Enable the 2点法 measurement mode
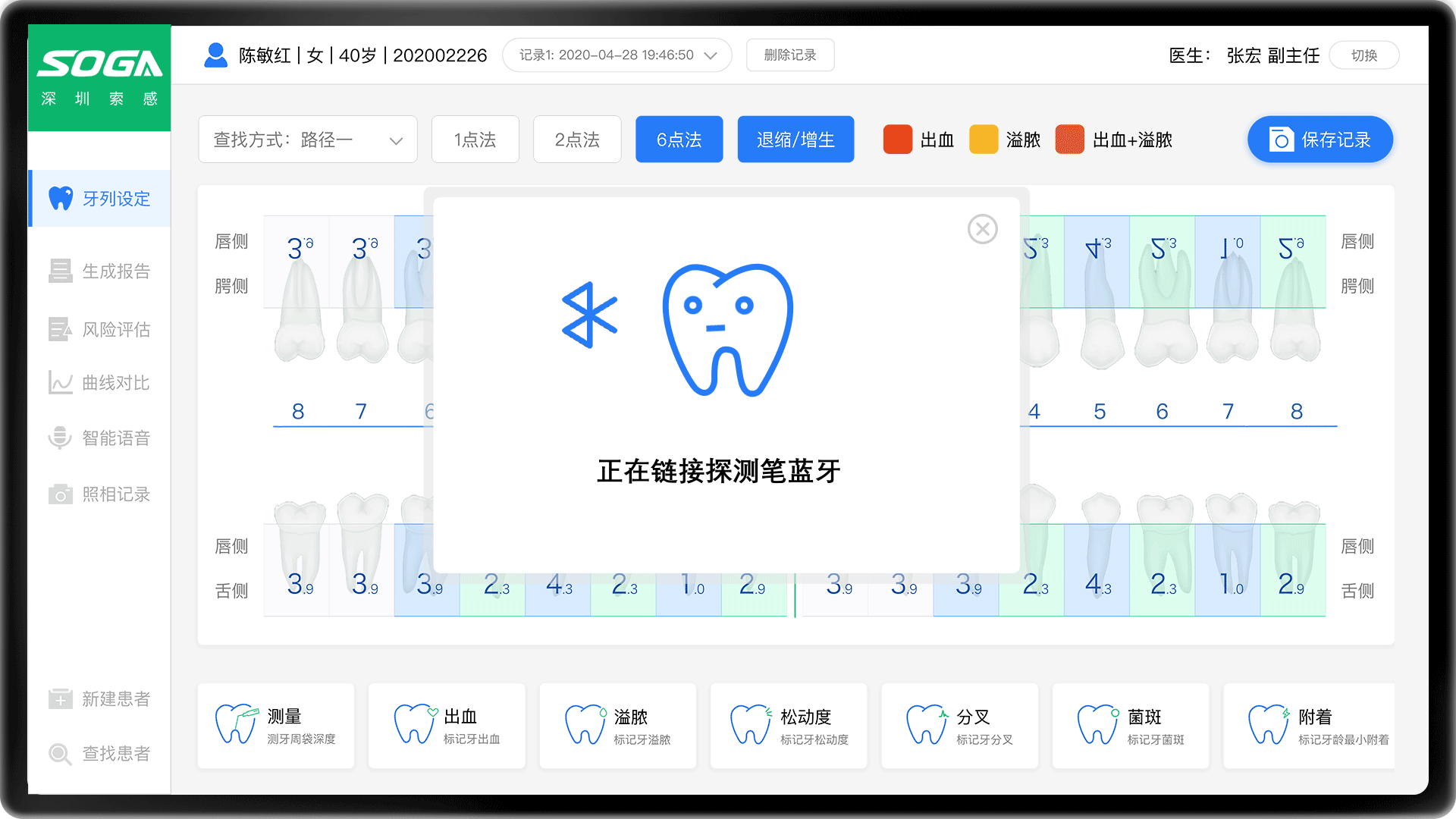Screen dimensions: 1456x819 (x=577, y=139)
